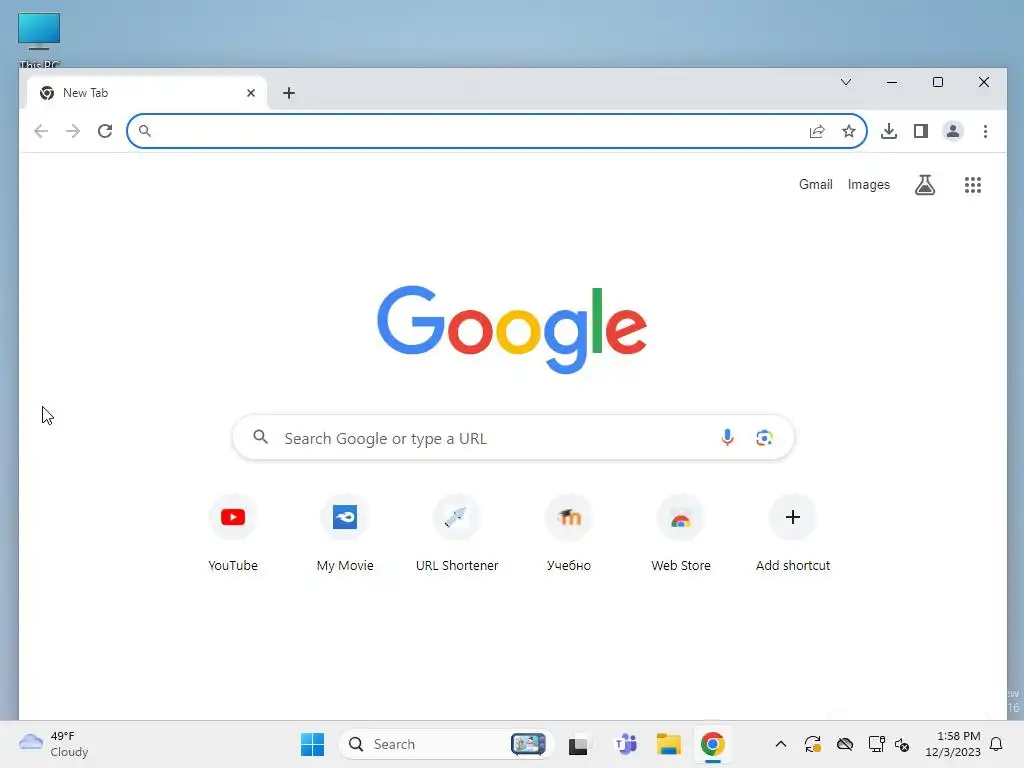
Task: Close the New Tab tab
Action: 251,93
